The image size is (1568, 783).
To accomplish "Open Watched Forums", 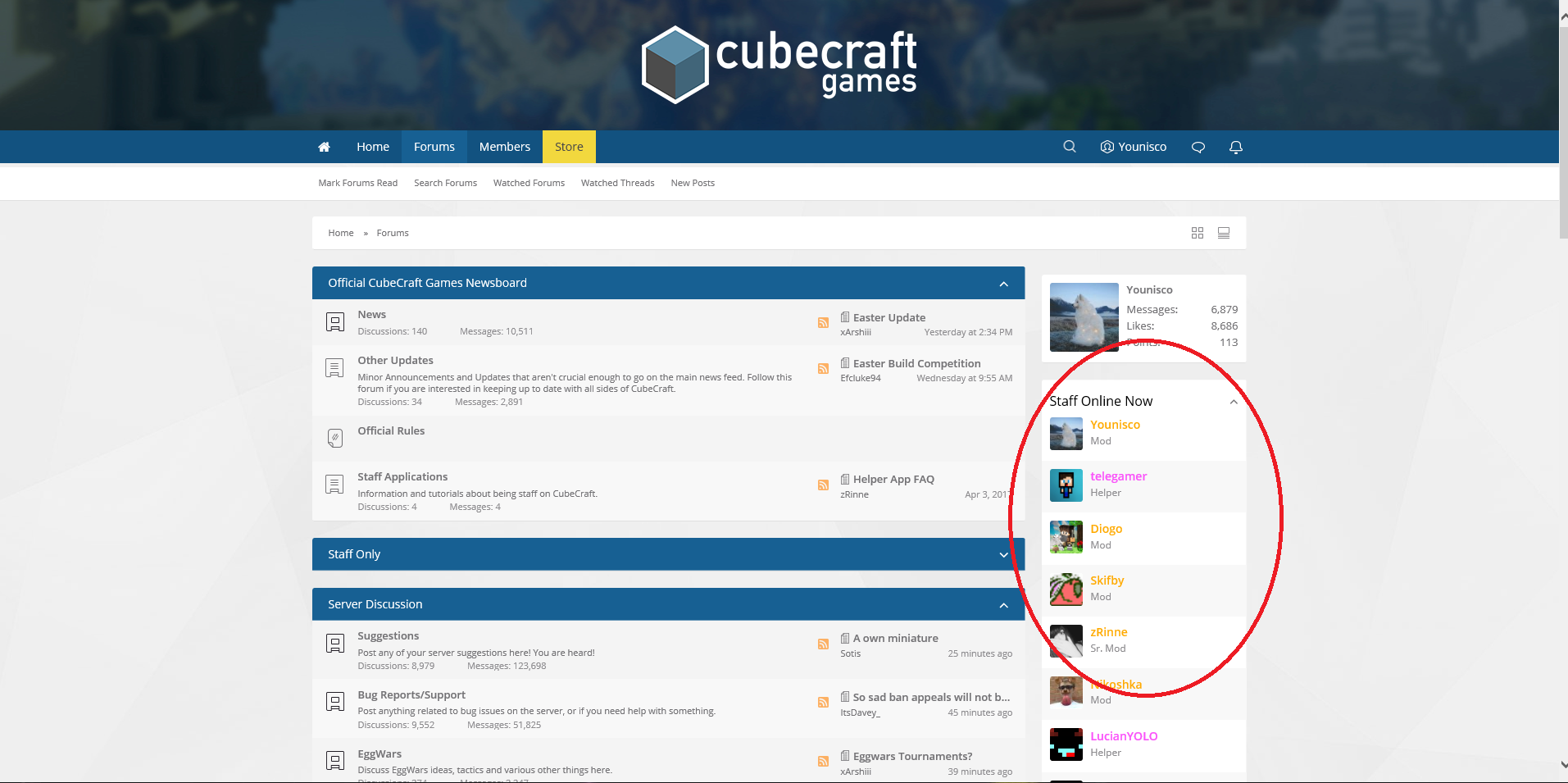I will pyautogui.click(x=529, y=183).
